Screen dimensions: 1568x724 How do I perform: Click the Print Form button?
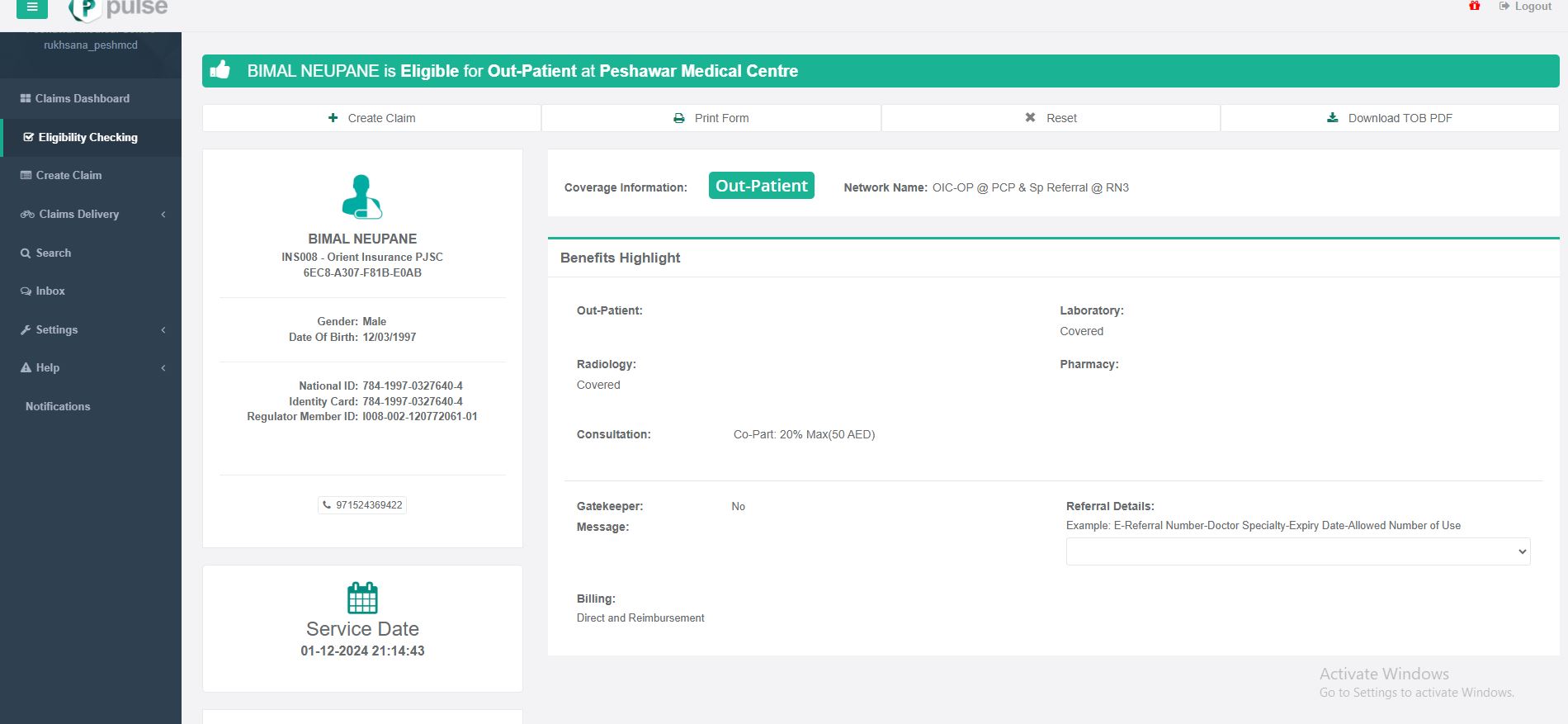(711, 118)
